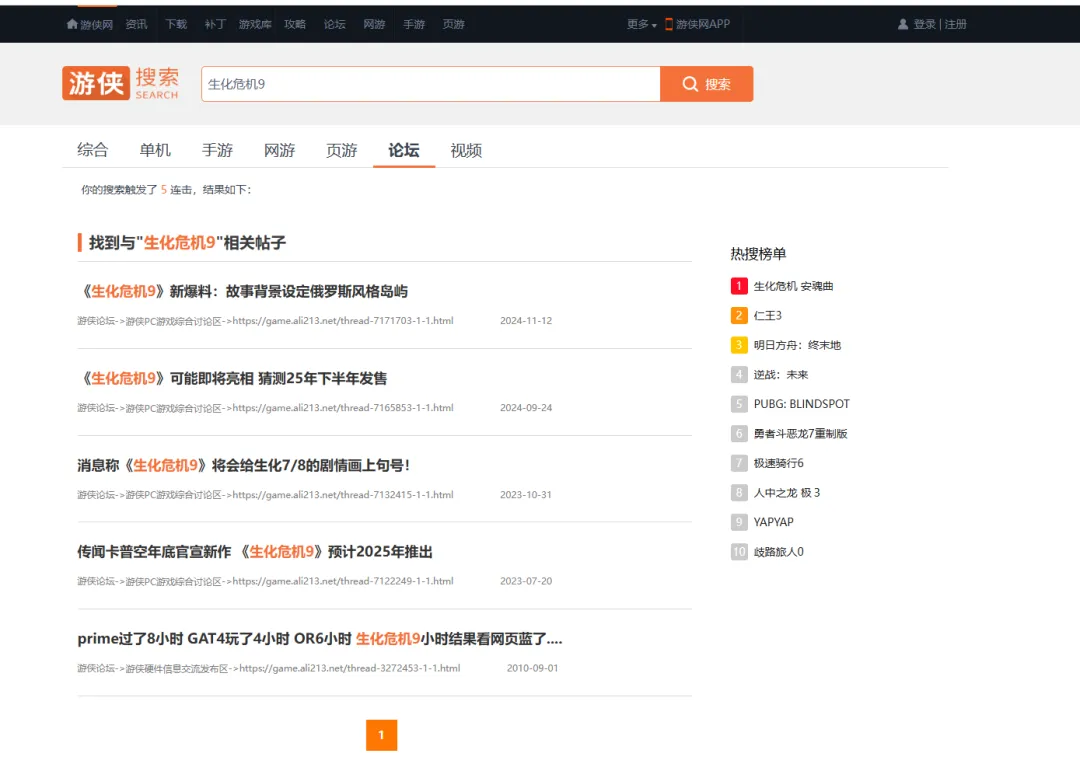Viewport: 1080px width, 757px height.
Task: Open hot search 勇者斗恶龙7重制版
Action: 800,433
